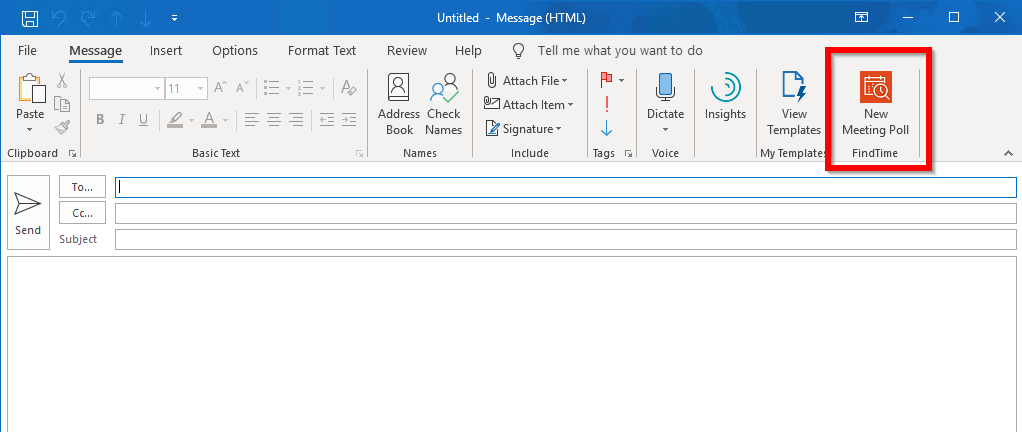This screenshot has width=1022, height=432.
Task: Open Insights
Action: click(x=725, y=98)
